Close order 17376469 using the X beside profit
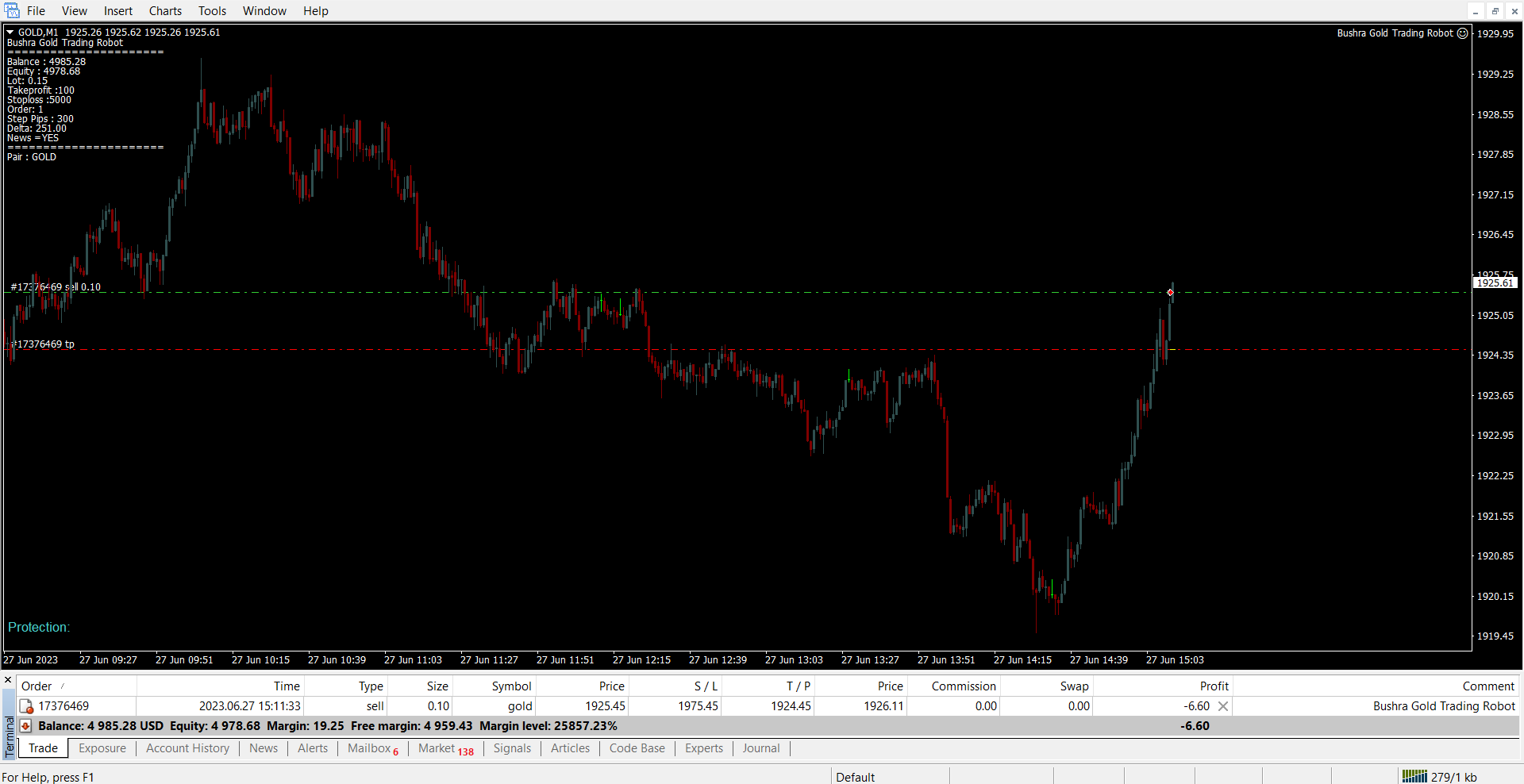The height and width of the screenshot is (784, 1524). coord(1223,706)
